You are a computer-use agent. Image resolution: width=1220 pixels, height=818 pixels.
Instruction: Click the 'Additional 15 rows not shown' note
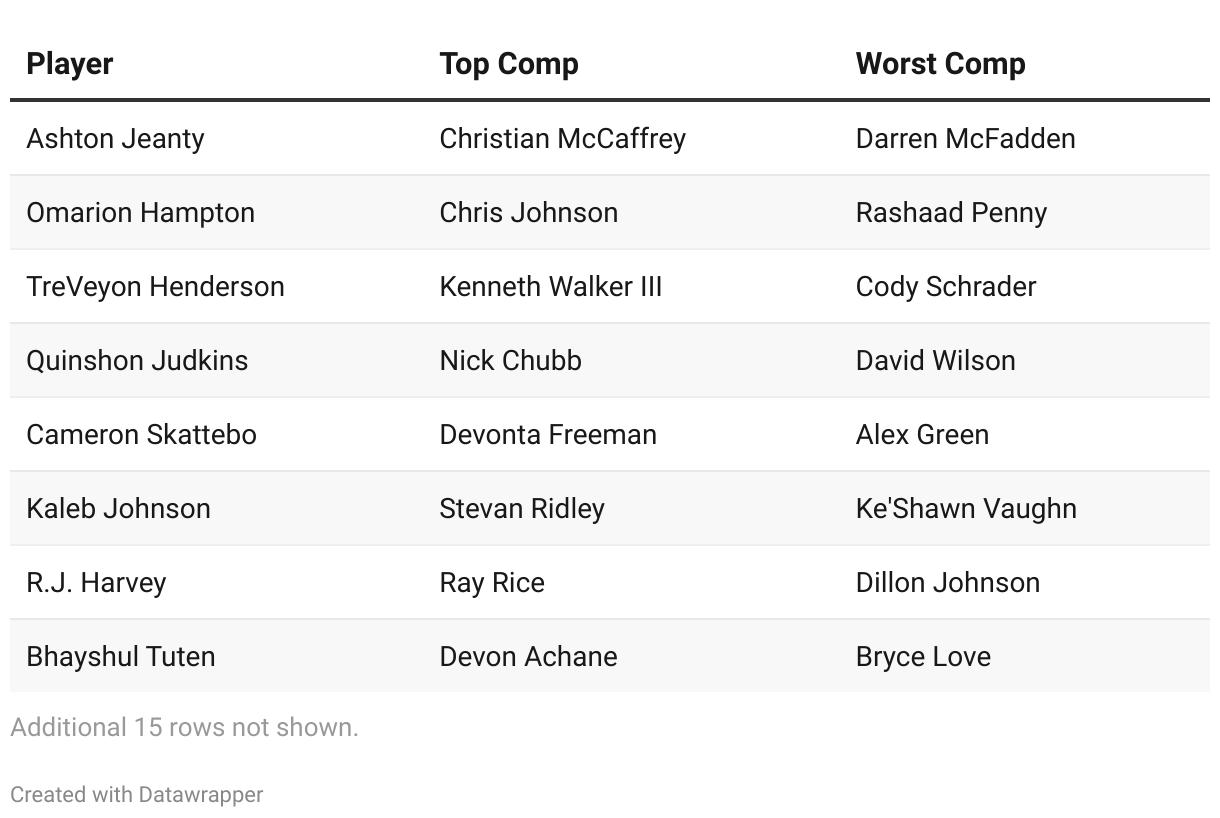tap(184, 727)
